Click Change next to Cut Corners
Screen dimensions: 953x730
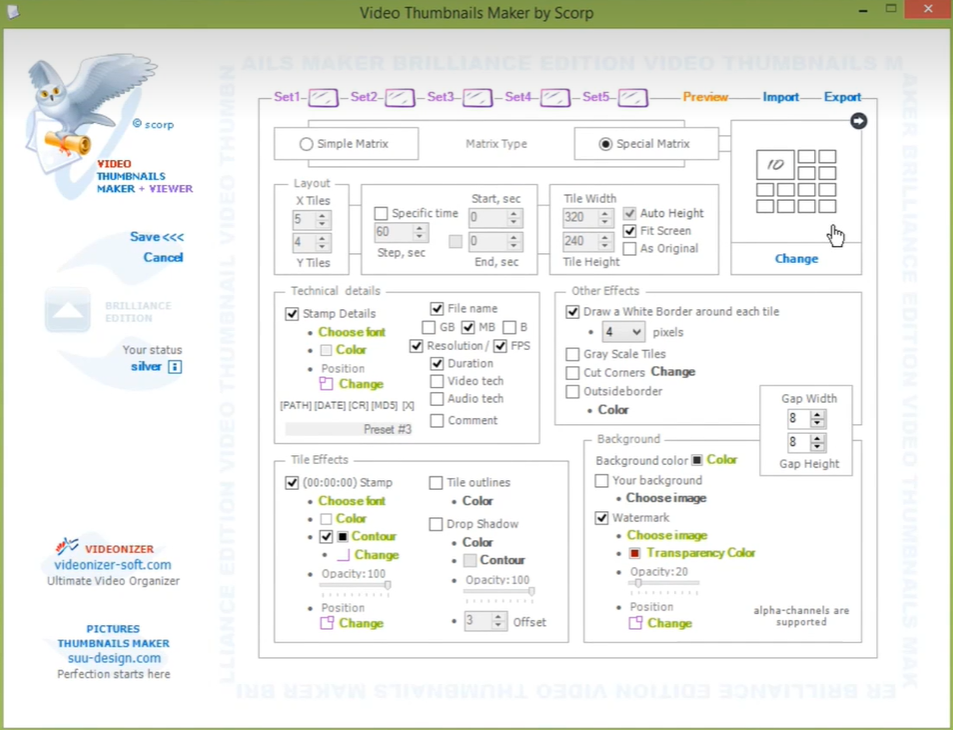673,372
